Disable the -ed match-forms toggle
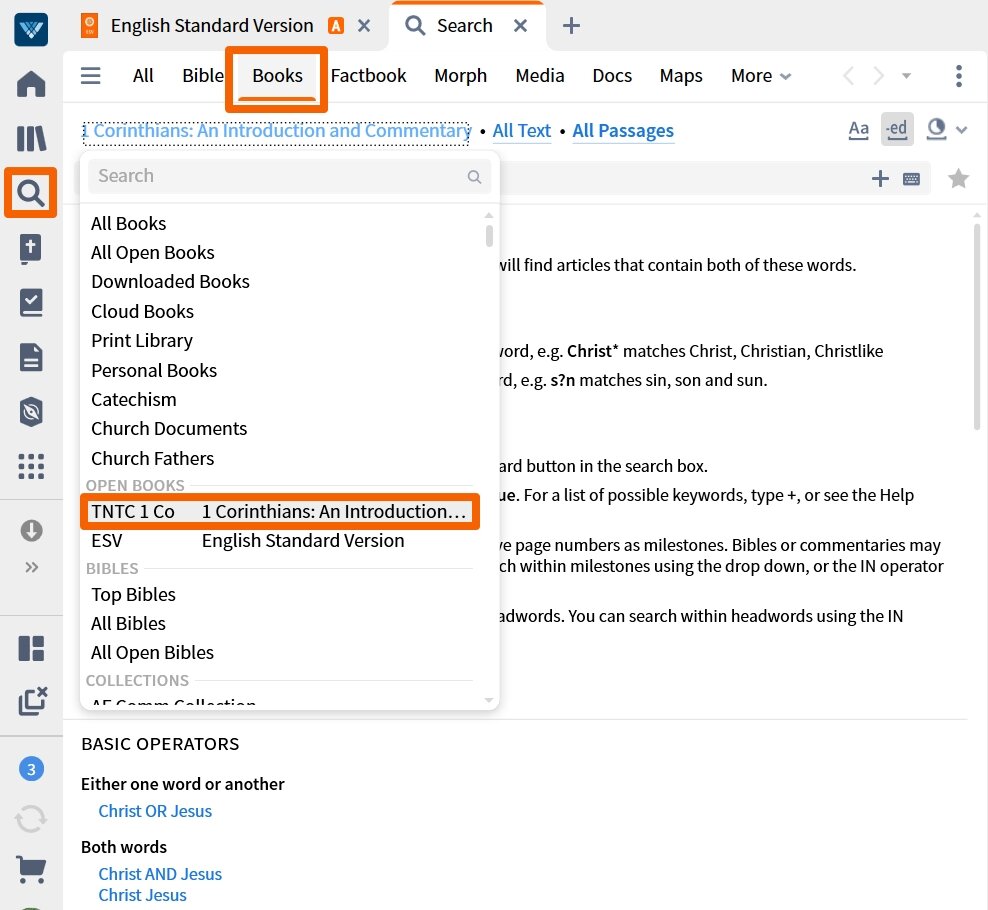Image resolution: width=988 pixels, height=910 pixels. [x=896, y=129]
